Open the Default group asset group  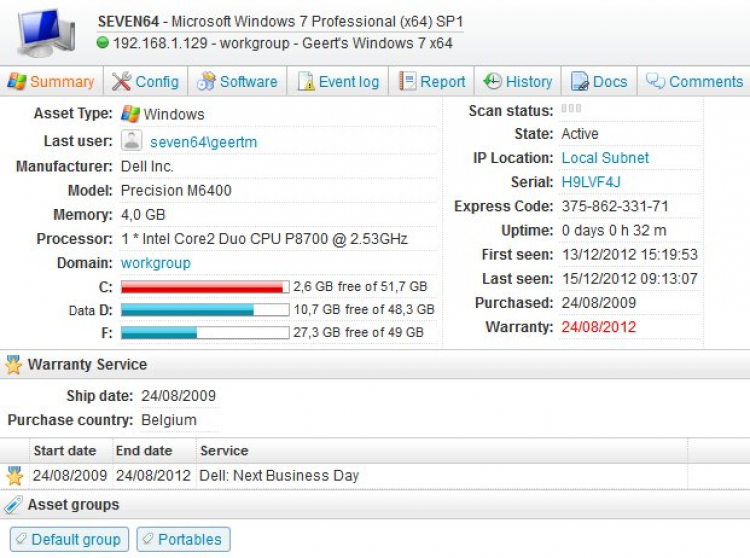[69, 539]
